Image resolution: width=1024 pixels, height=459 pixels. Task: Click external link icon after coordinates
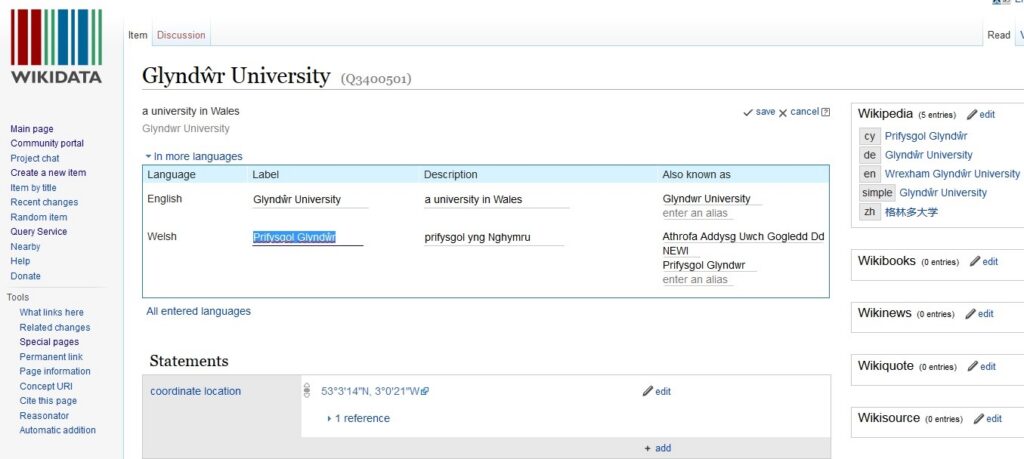(x=425, y=392)
